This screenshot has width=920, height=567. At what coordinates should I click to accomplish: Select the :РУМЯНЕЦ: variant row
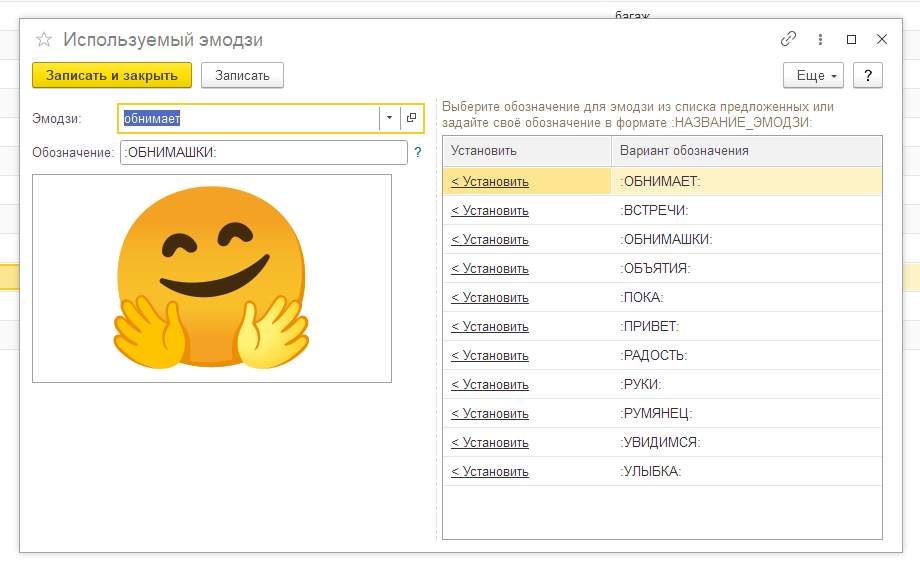point(662,413)
